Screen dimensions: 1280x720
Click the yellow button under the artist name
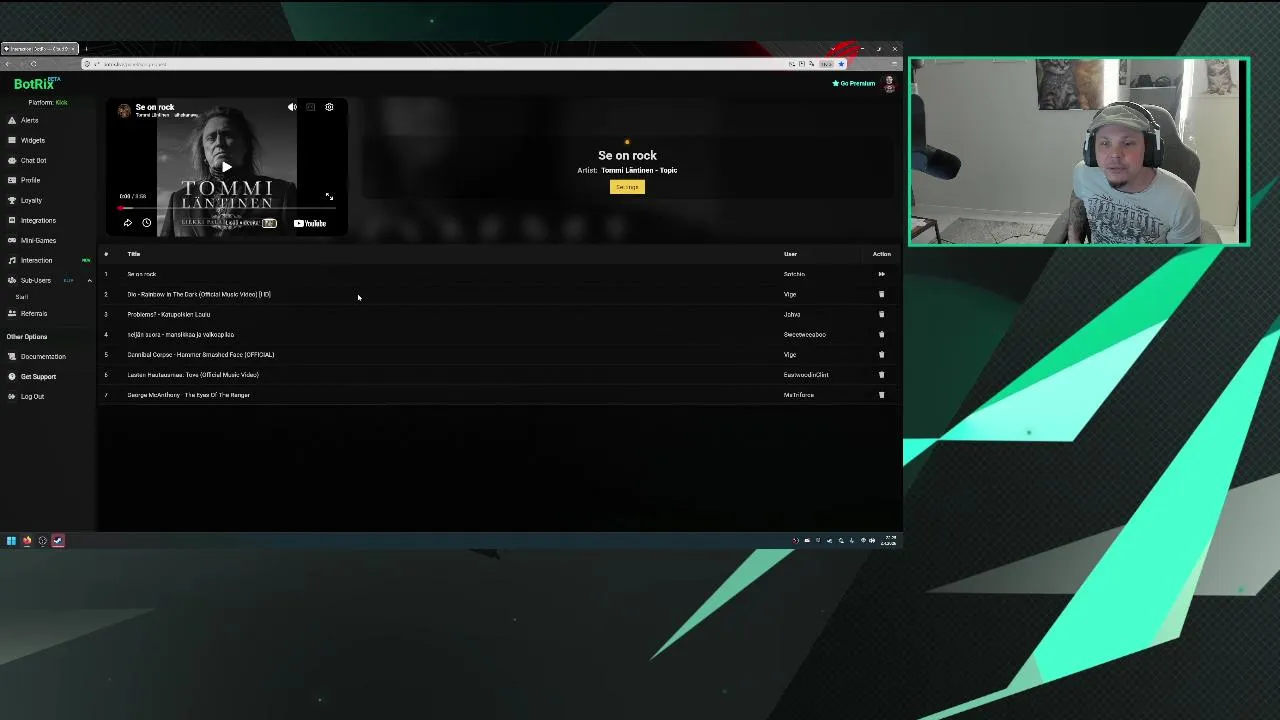click(627, 187)
